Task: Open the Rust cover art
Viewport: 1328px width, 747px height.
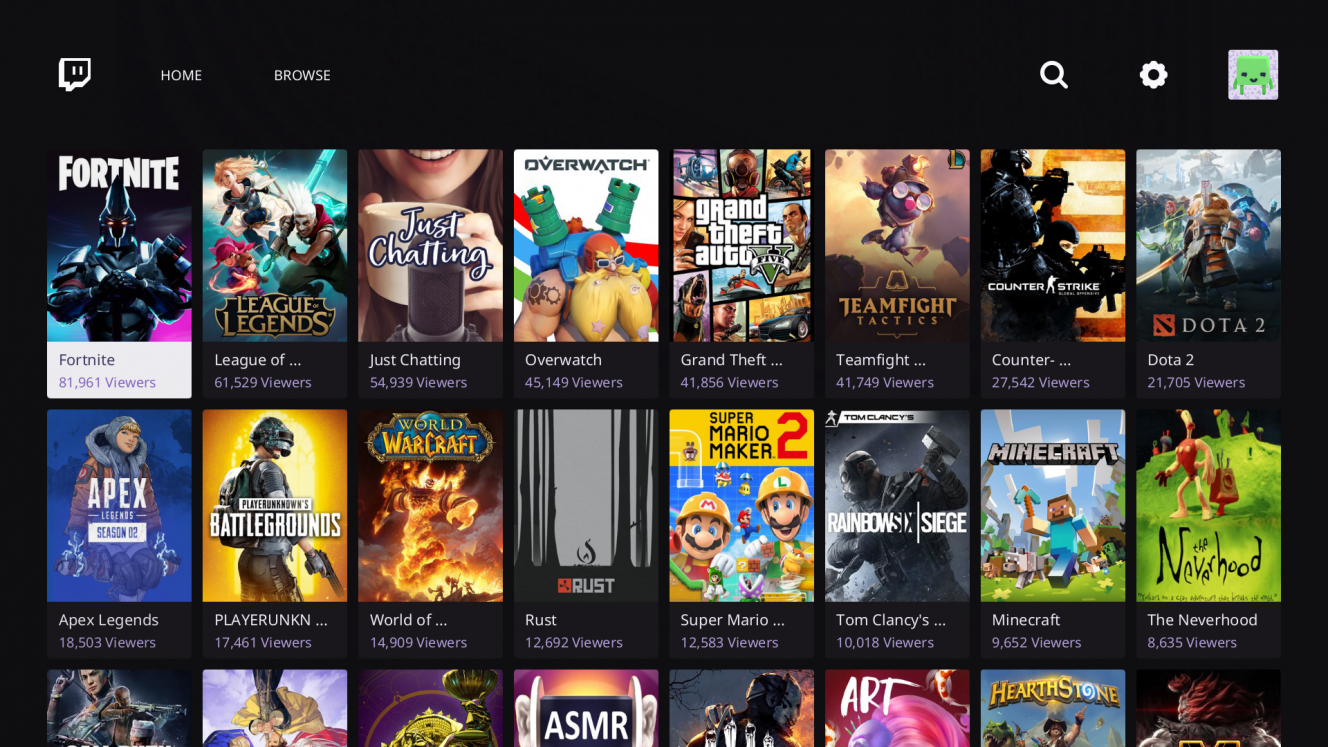Action: pyautogui.click(x=586, y=506)
